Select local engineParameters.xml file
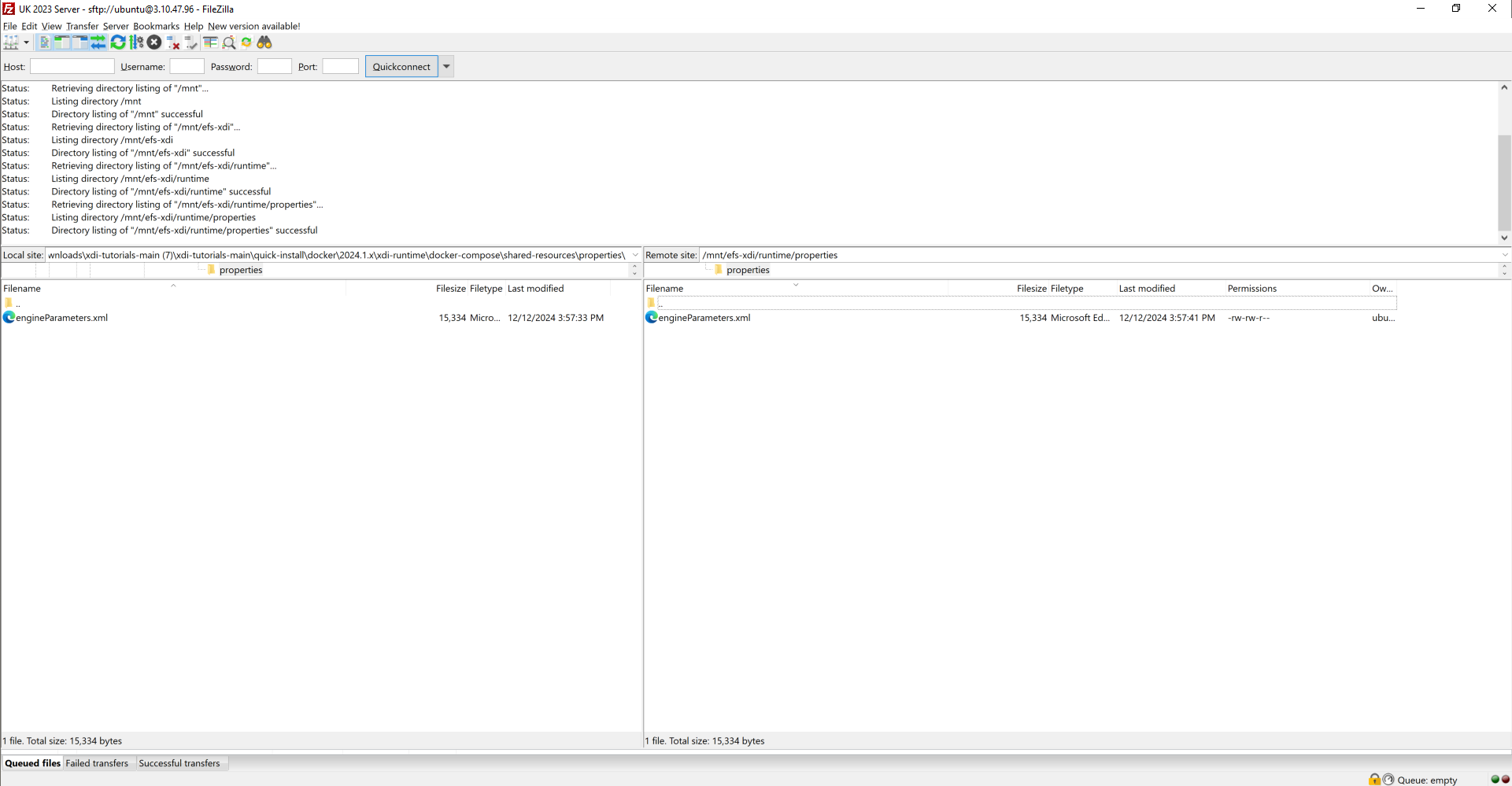1512x786 pixels. tap(61, 318)
